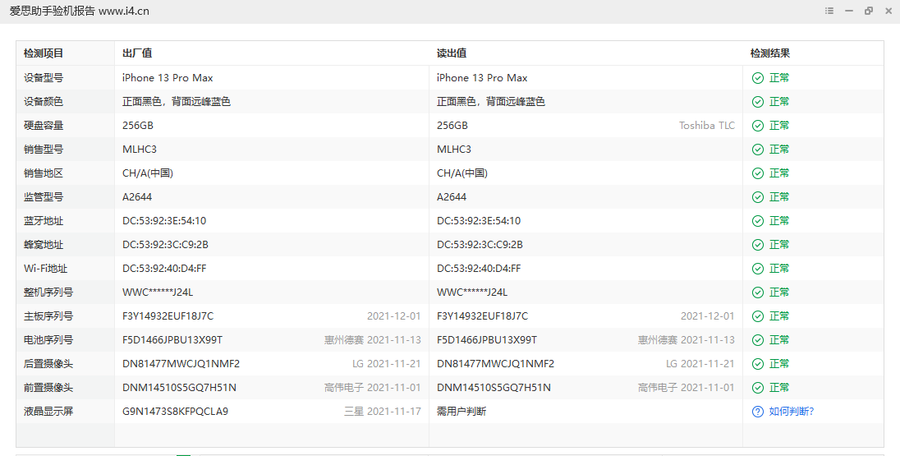900x456 pixels.
Task: Select the 液晶显示屏 row label
Action: click(48, 411)
